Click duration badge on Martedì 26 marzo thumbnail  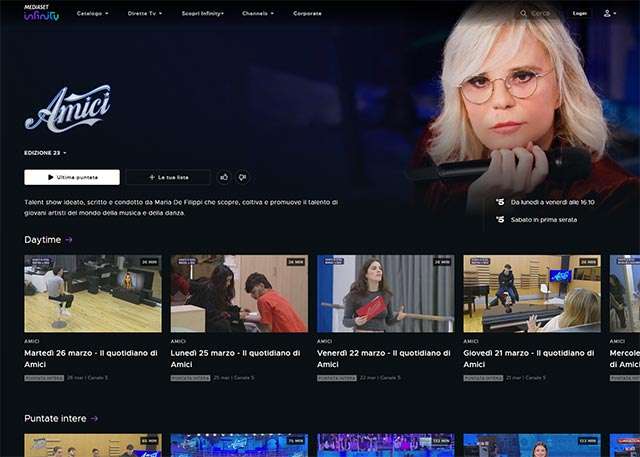(149, 262)
